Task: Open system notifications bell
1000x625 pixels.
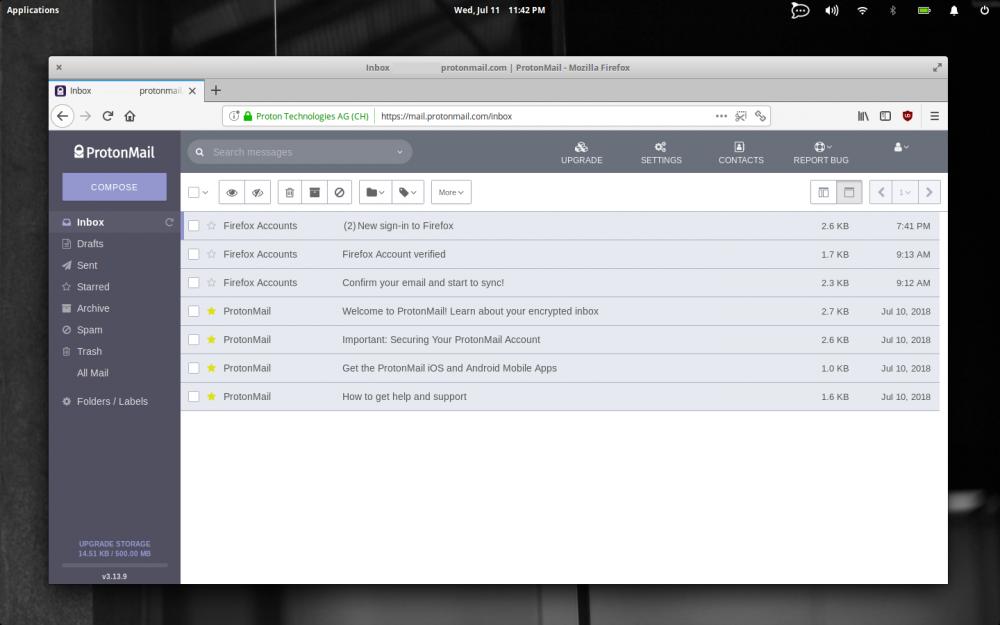Action: [954, 10]
